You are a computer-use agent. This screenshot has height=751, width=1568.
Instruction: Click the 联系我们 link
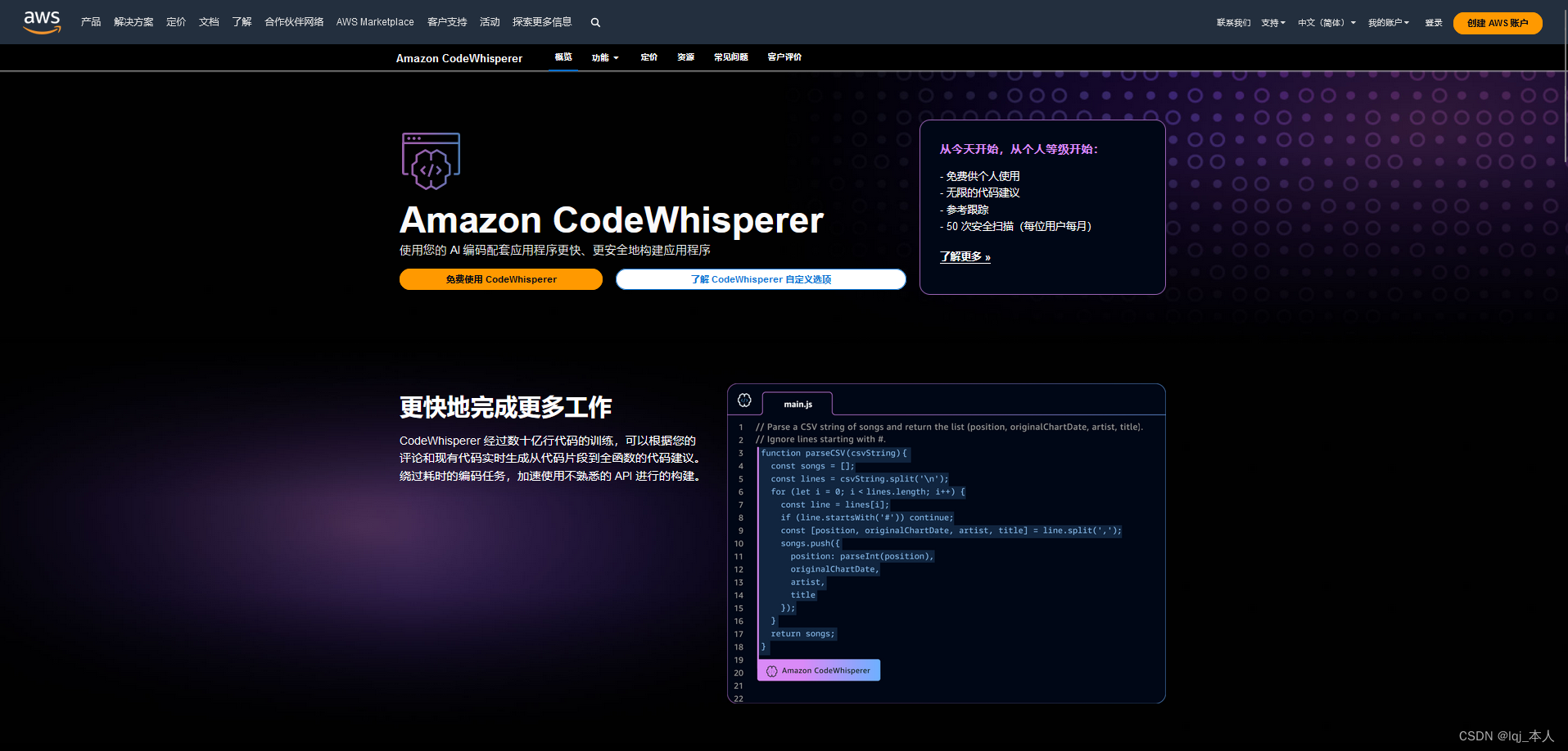(x=1233, y=23)
